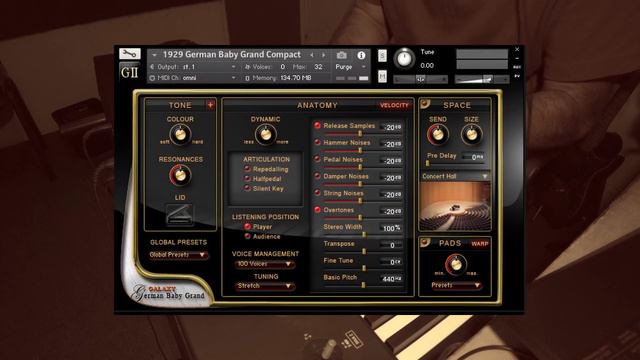The width and height of the screenshot is (640, 360).
Task: Click the Tune 0.00 value
Action: [427, 65]
